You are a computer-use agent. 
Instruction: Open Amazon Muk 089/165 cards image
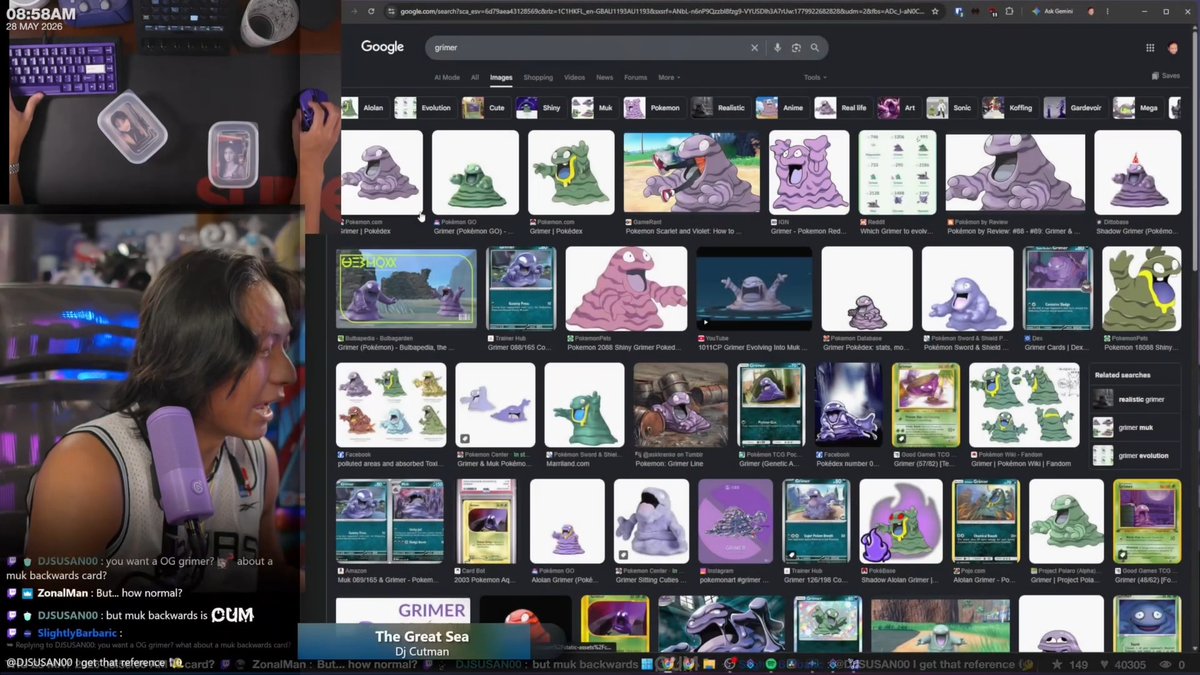click(x=390, y=522)
